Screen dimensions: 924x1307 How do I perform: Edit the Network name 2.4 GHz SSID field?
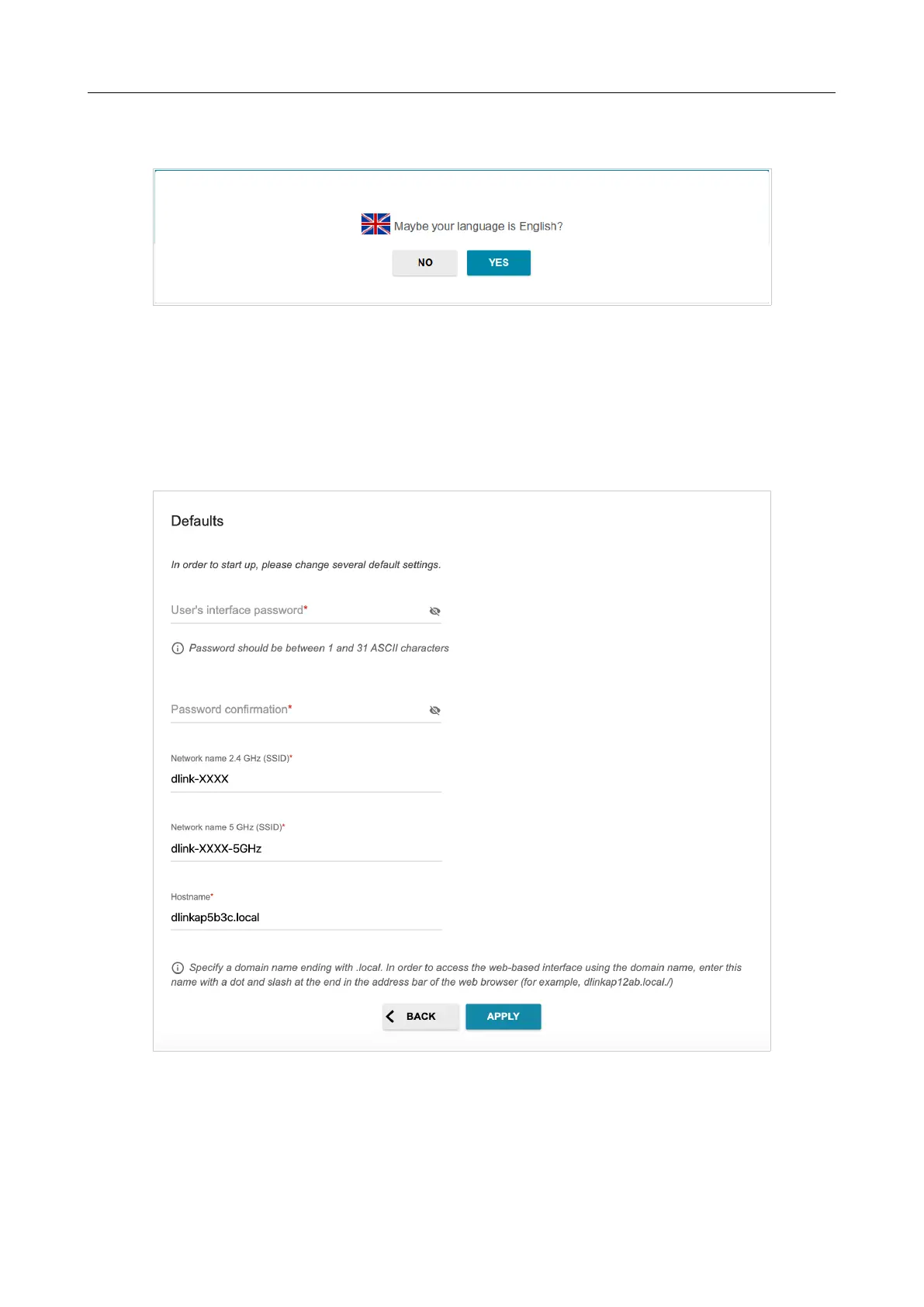pyautogui.click(x=306, y=779)
